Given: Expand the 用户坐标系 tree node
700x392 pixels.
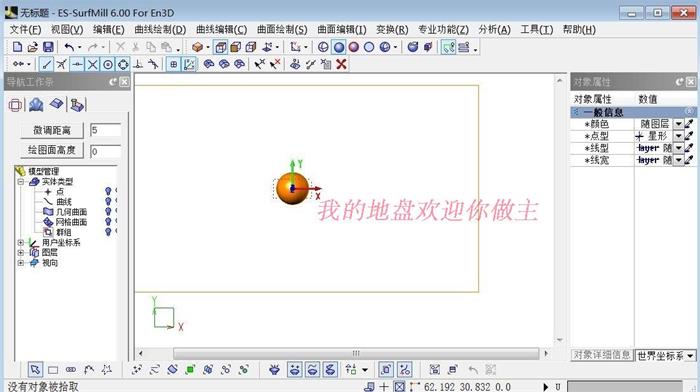Looking at the screenshot, I should coord(21,242).
